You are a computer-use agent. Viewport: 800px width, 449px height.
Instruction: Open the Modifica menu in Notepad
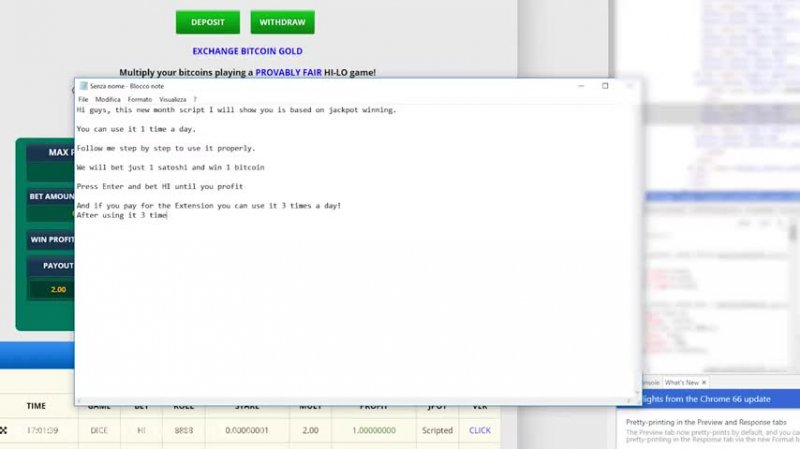(108, 100)
